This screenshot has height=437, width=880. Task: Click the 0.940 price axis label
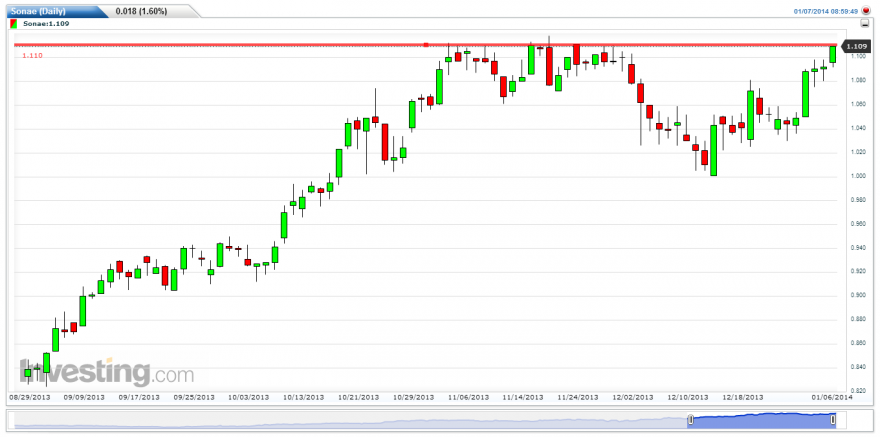pyautogui.click(x=859, y=247)
